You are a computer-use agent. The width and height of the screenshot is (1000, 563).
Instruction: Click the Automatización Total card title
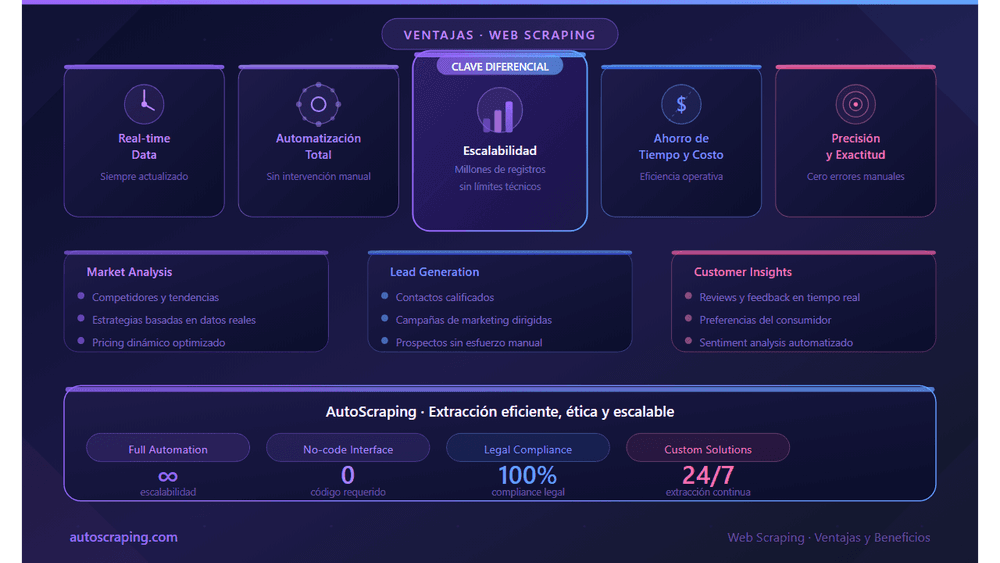pos(318,147)
